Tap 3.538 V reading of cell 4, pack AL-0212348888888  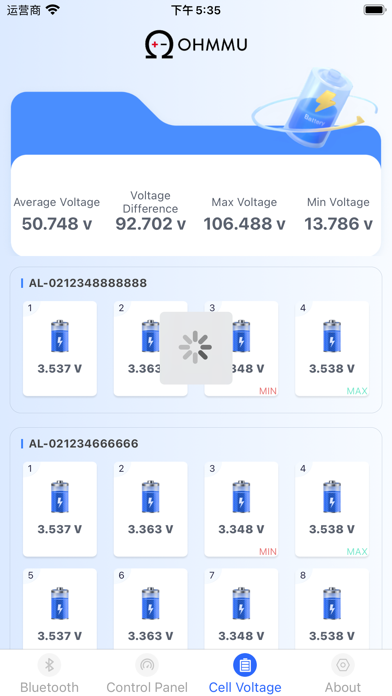[x=332, y=368]
